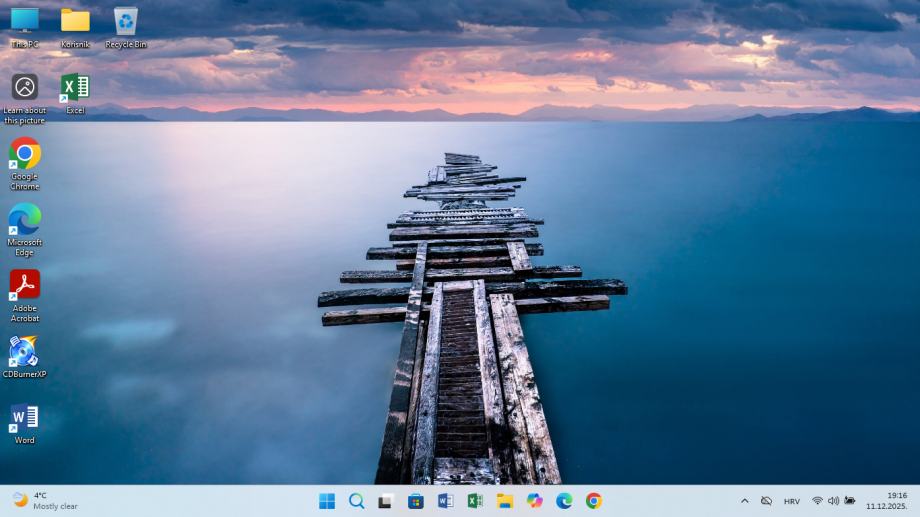920x517 pixels.
Task: Open the Windows Start menu
Action: (327, 501)
